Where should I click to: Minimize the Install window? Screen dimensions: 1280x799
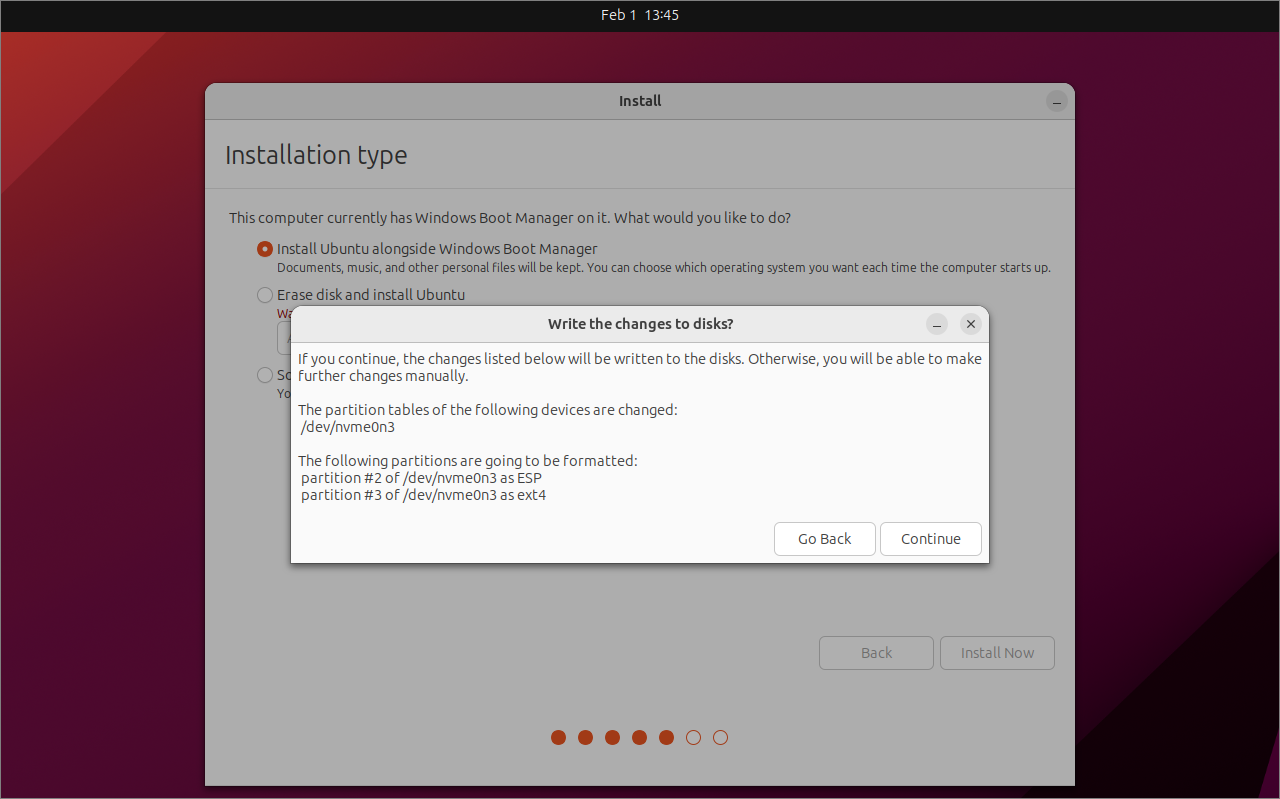click(x=1057, y=101)
